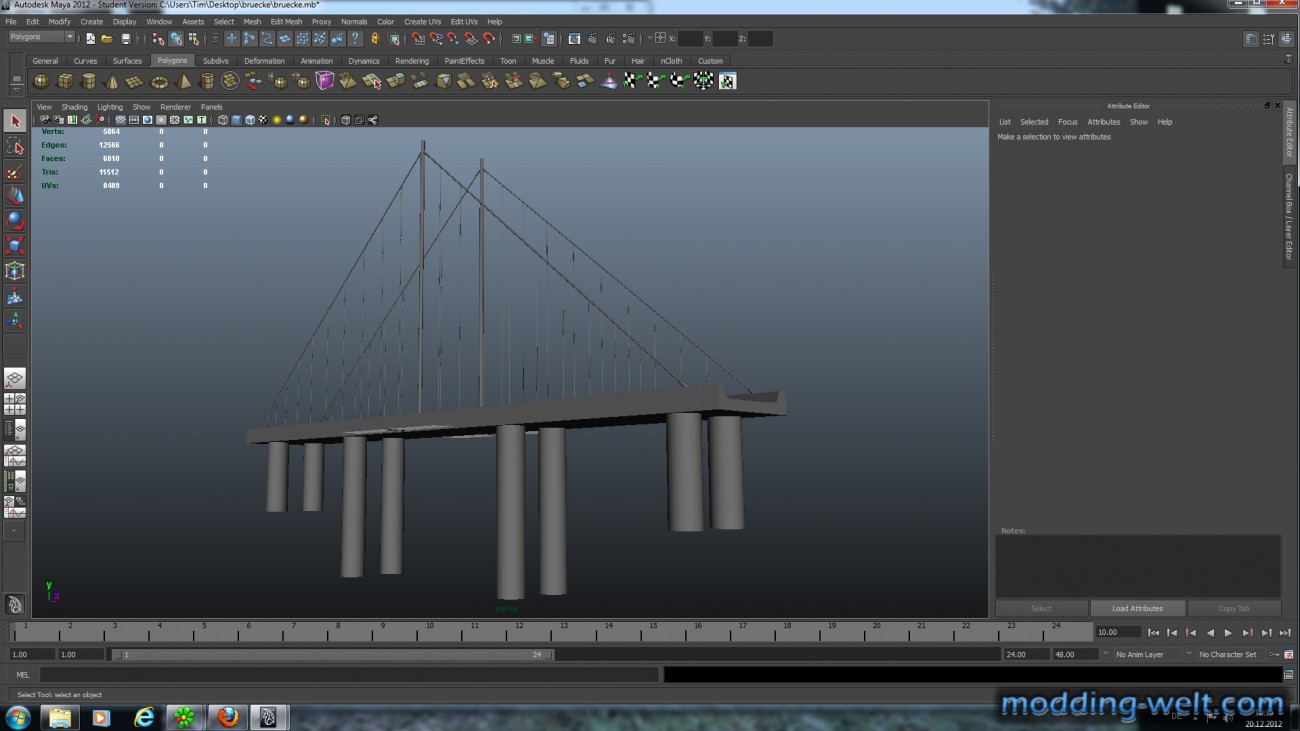Create a new scene file
This screenshot has width=1300, height=731.
coord(90,39)
